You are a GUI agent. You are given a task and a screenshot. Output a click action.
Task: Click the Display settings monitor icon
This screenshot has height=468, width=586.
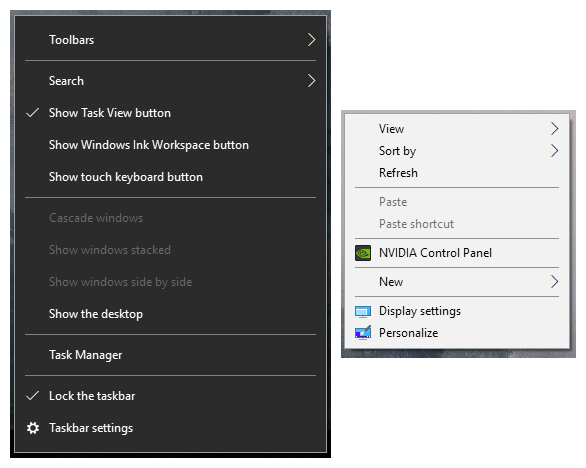363,311
